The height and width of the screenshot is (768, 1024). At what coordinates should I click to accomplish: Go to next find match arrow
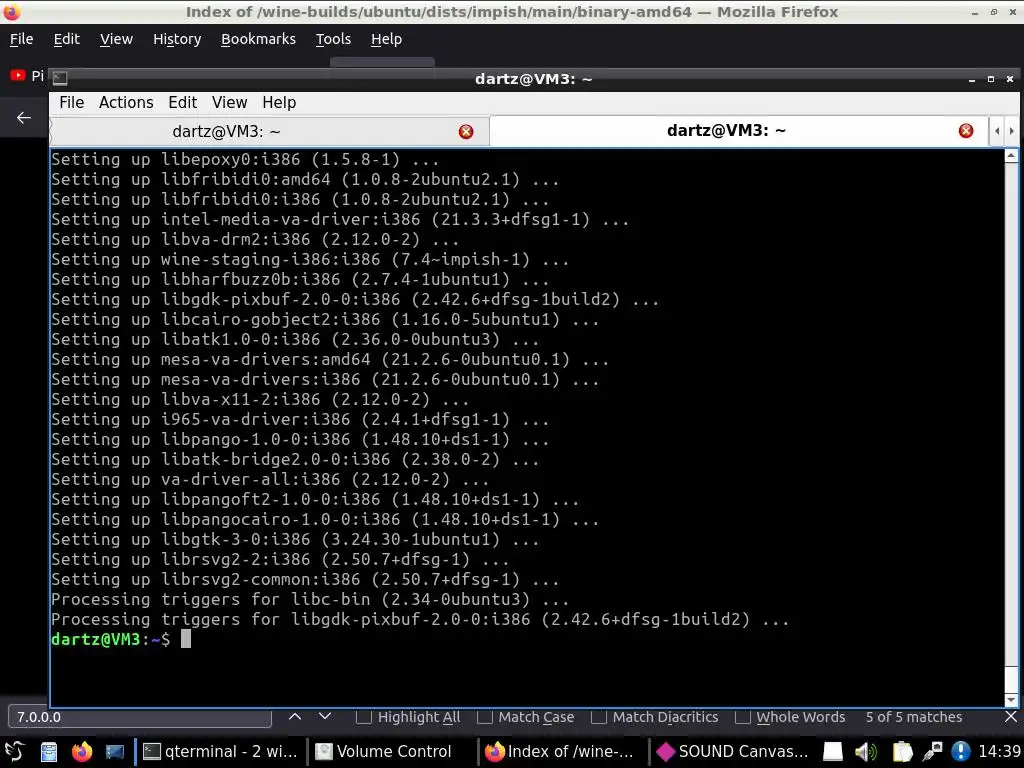click(325, 716)
